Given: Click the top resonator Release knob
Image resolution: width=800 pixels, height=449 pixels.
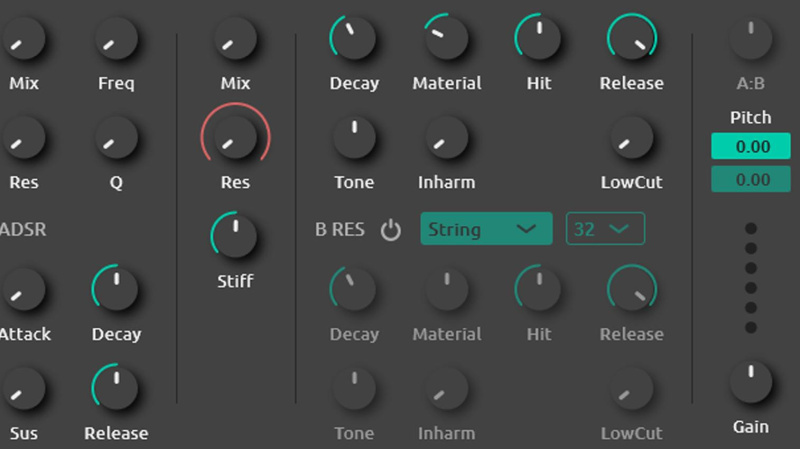Looking at the screenshot, I should click(632, 38).
